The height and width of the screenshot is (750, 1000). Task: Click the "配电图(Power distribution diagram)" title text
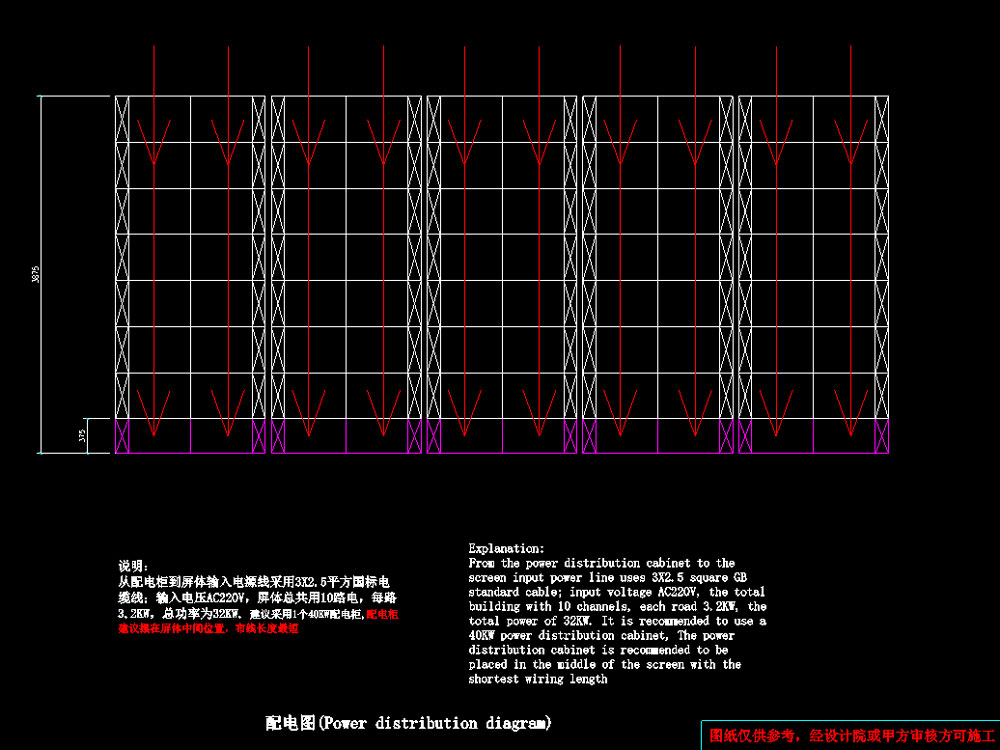tap(408, 723)
